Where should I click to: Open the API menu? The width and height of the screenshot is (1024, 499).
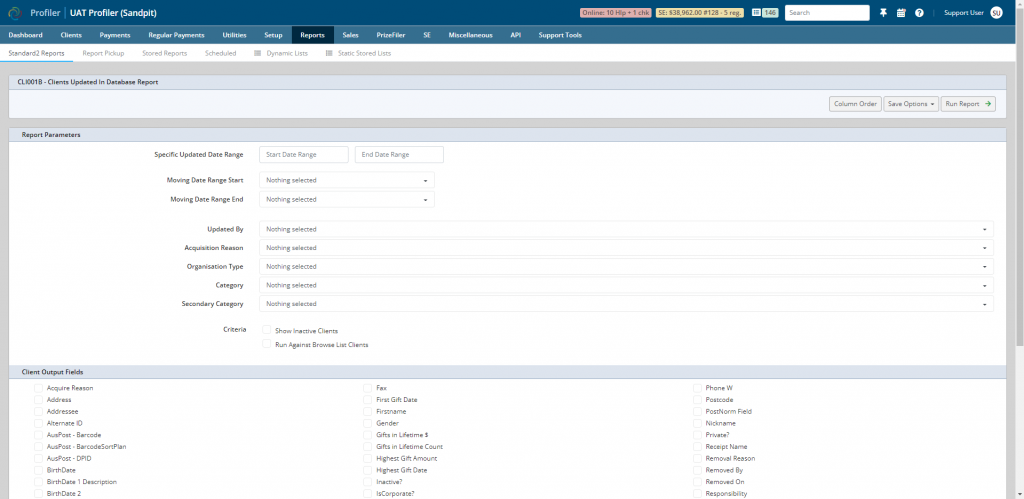(x=516, y=35)
